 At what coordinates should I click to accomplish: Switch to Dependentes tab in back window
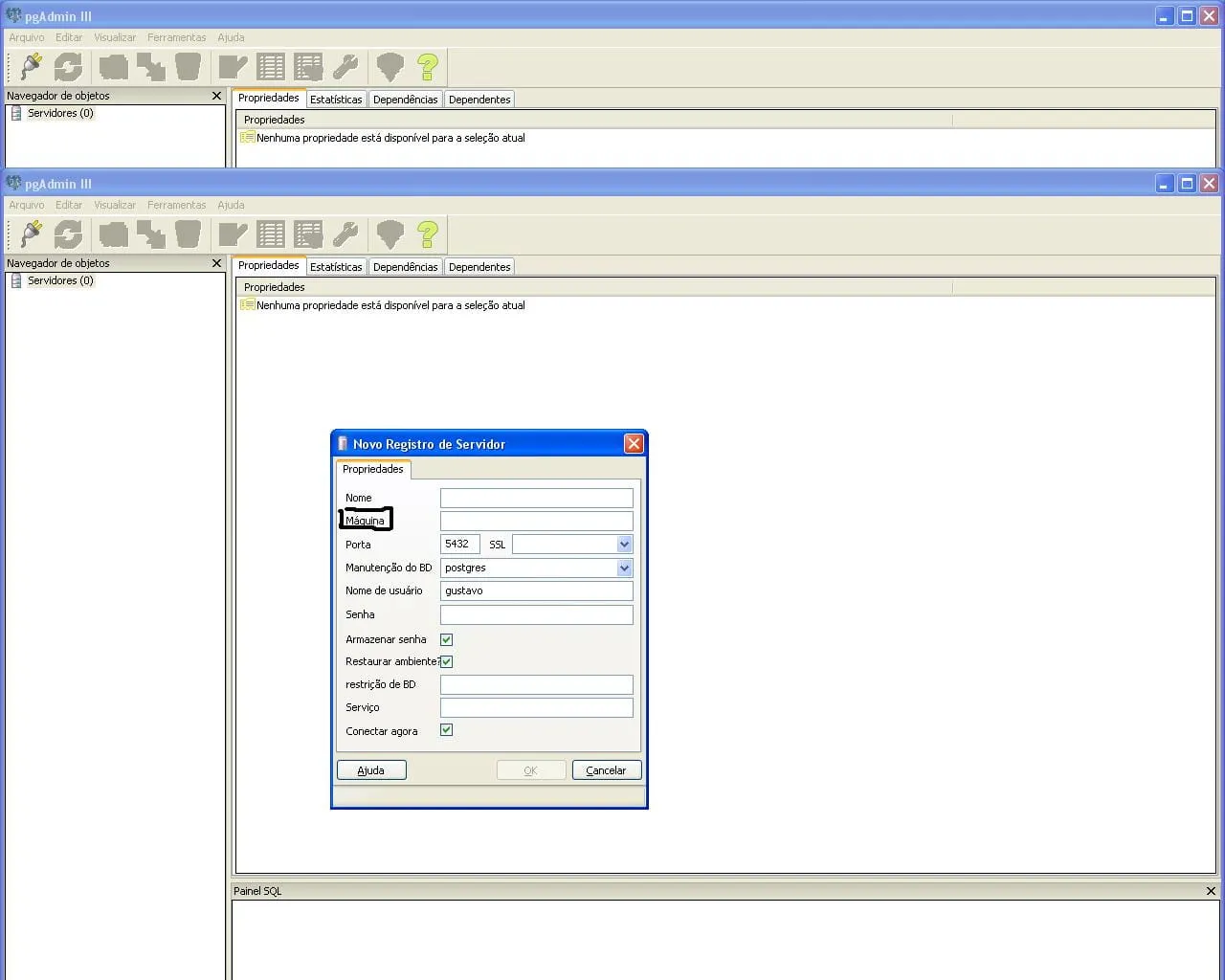click(479, 100)
